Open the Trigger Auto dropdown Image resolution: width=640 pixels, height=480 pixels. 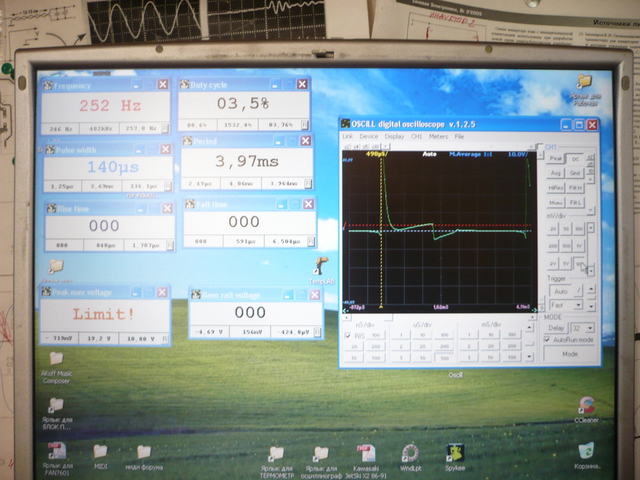click(562, 291)
